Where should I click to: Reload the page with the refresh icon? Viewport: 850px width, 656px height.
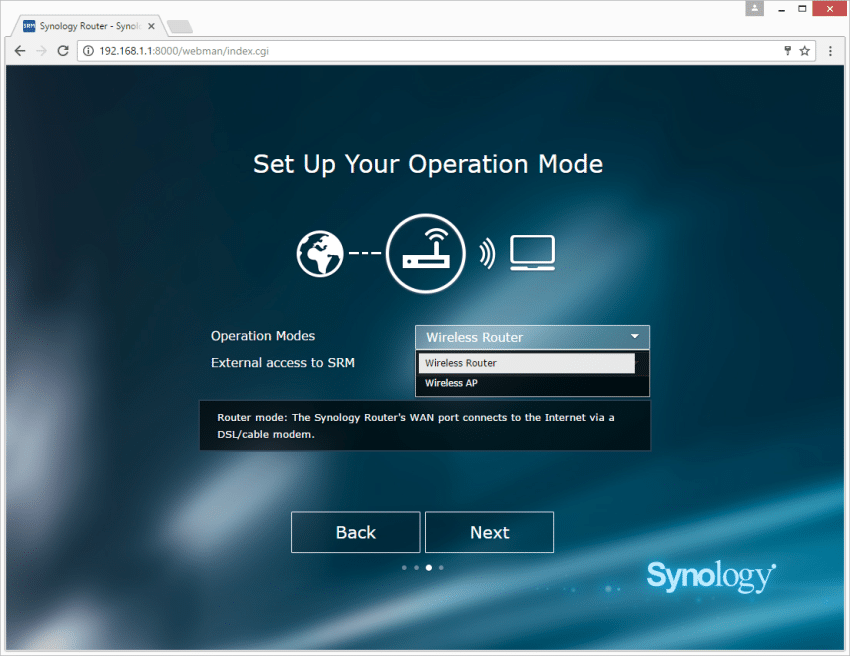click(63, 51)
